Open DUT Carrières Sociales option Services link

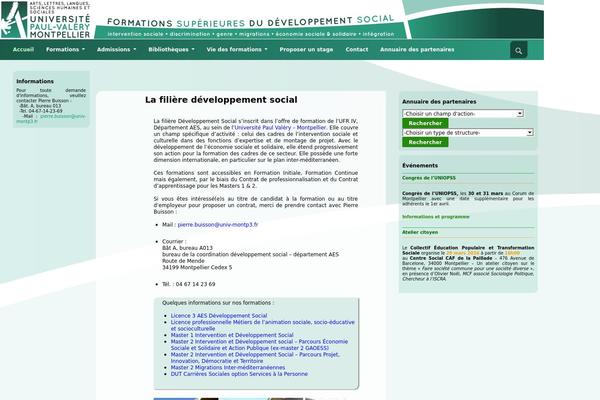[239, 374]
